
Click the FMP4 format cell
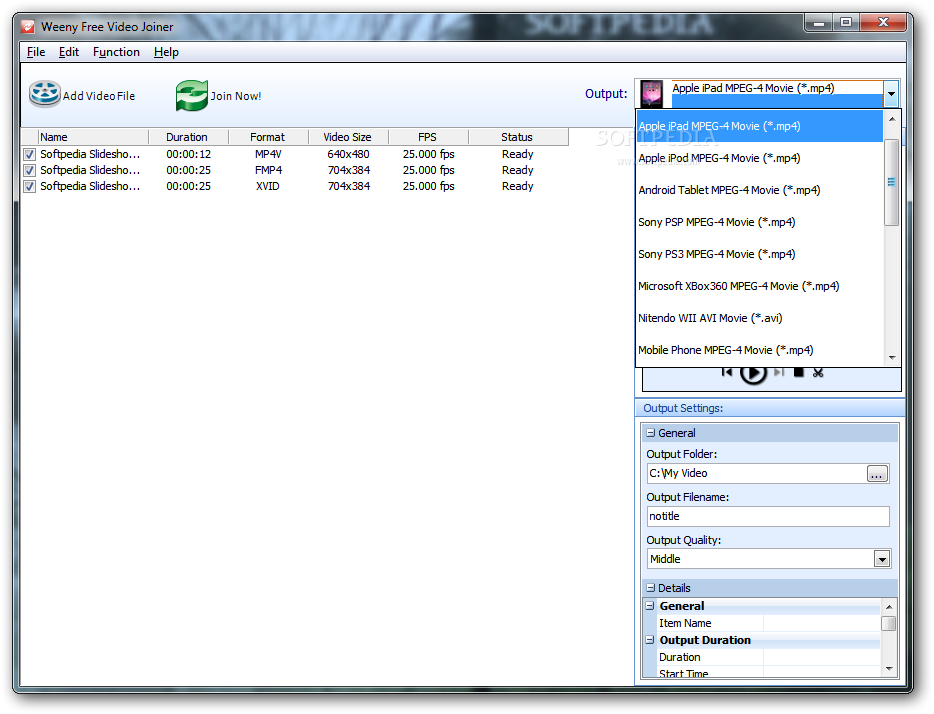click(268, 170)
